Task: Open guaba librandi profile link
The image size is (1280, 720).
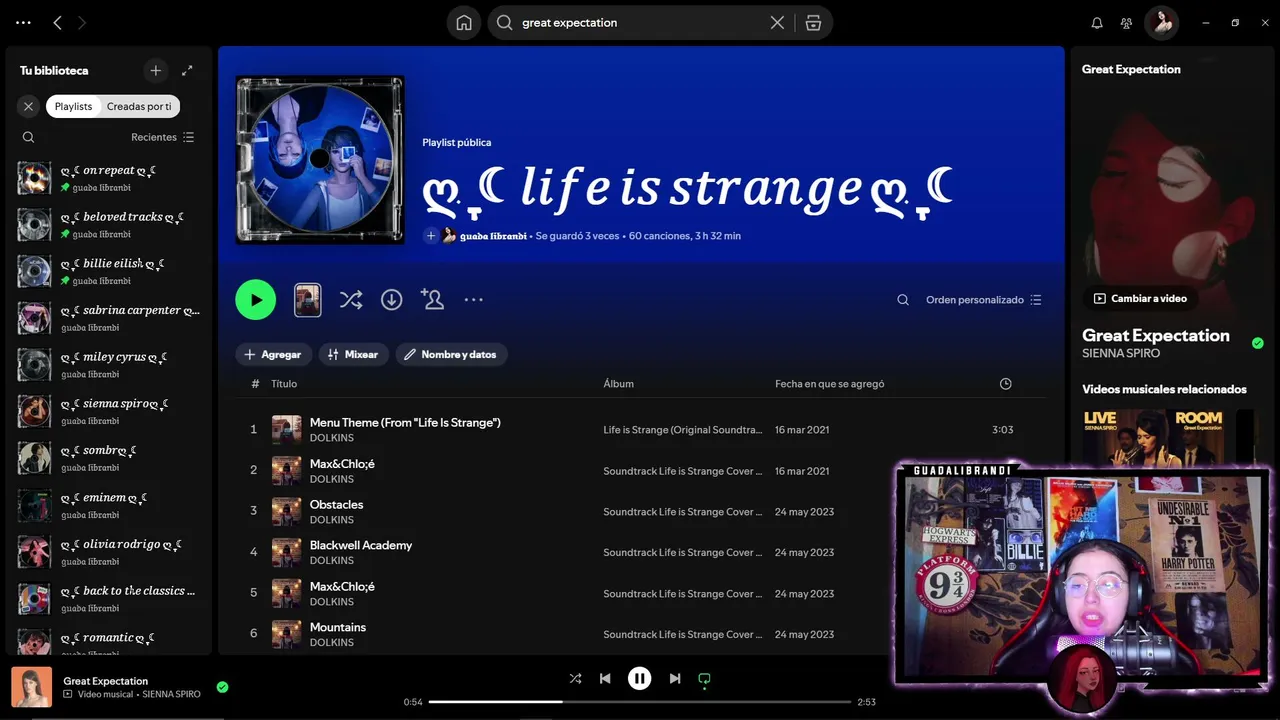Action: pyautogui.click(x=493, y=236)
